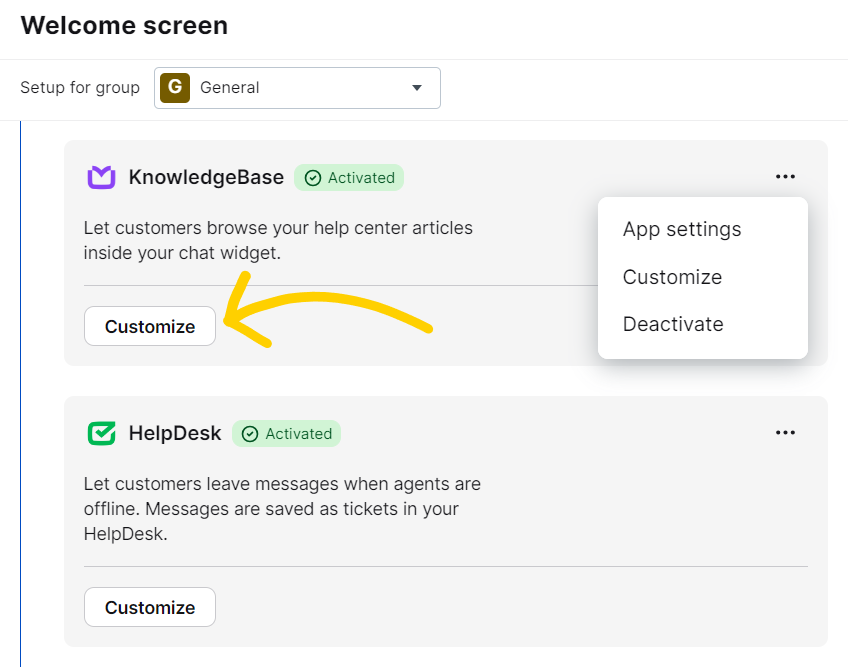Click the green HelpDesk checkmark icon
This screenshot has width=848, height=667.
102,433
